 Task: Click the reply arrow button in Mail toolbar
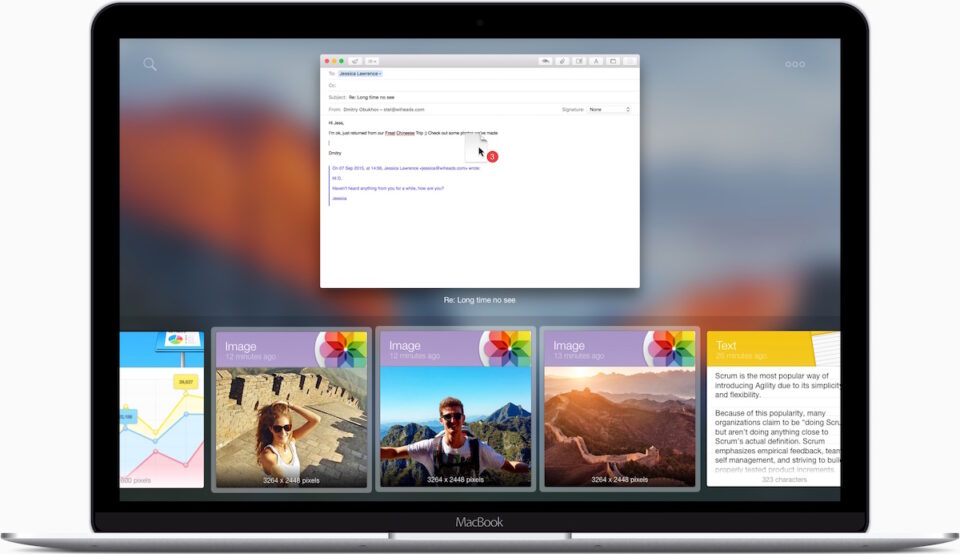tap(545, 61)
